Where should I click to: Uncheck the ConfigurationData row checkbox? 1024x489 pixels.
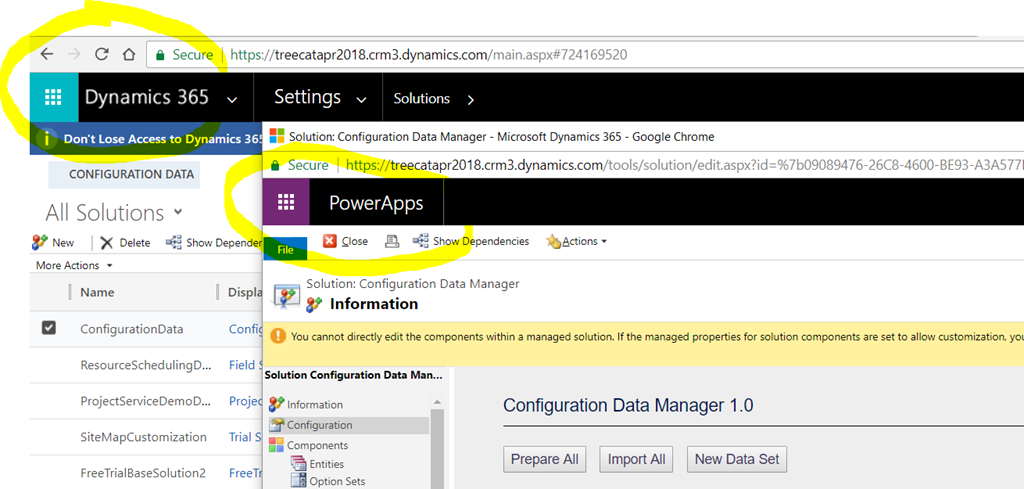(49, 328)
